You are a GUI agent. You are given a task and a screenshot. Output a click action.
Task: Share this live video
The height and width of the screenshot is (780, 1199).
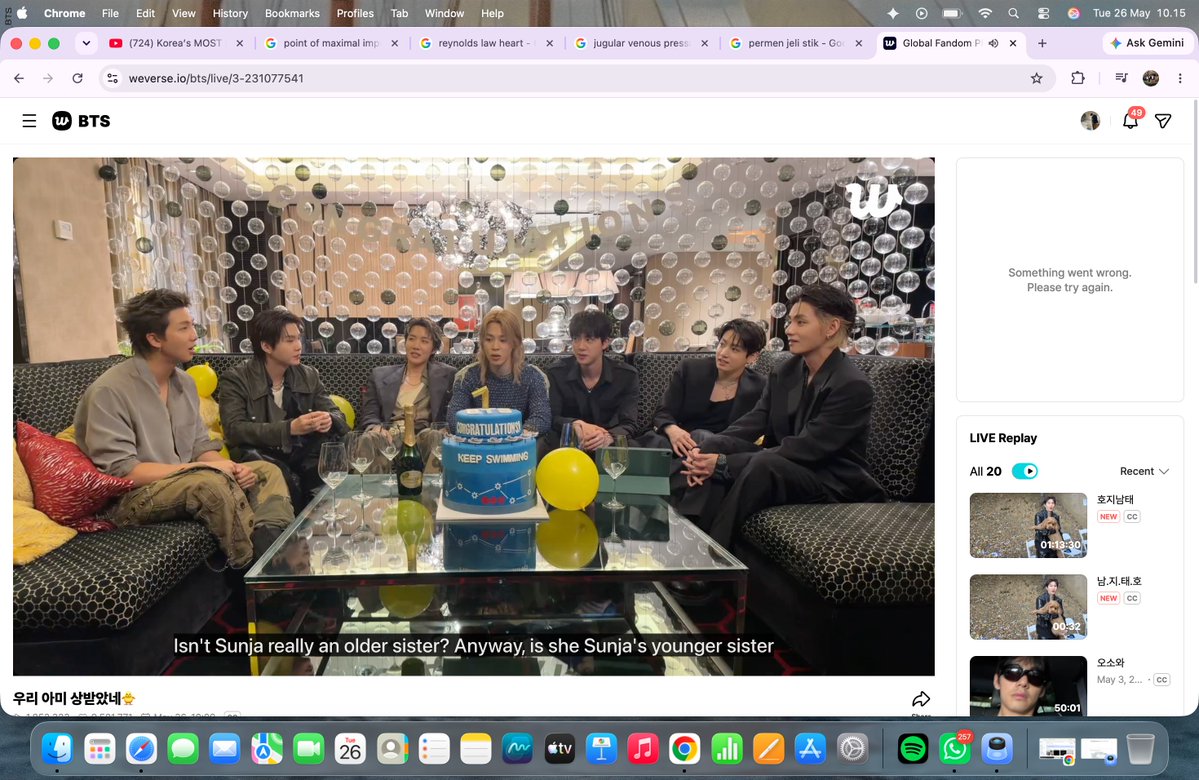coord(921,700)
